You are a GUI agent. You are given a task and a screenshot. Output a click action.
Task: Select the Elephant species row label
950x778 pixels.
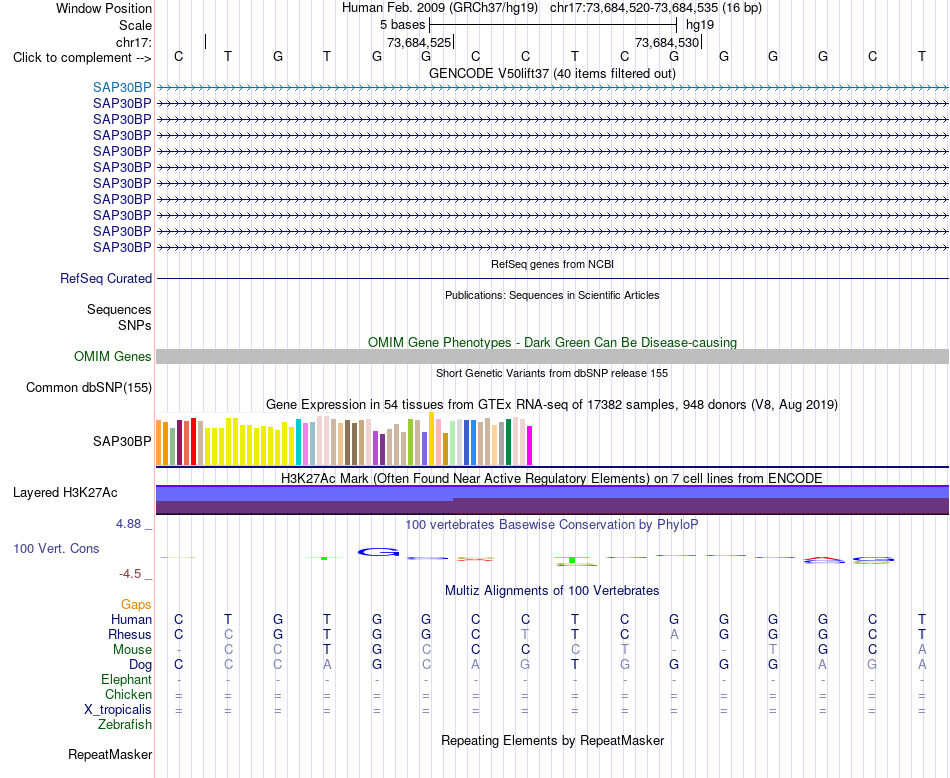(x=126, y=680)
